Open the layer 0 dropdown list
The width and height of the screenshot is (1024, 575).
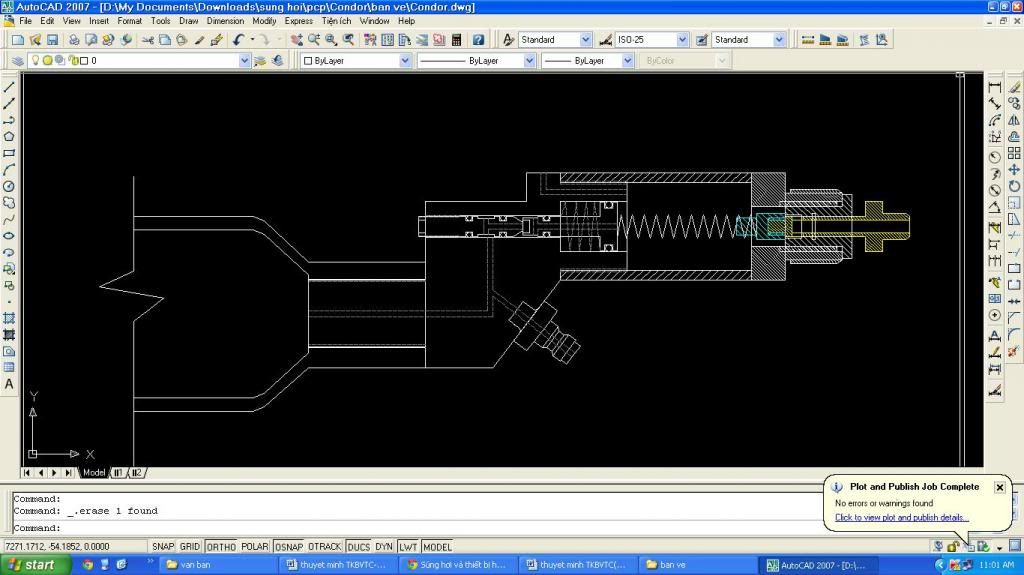pyautogui.click(x=244, y=61)
